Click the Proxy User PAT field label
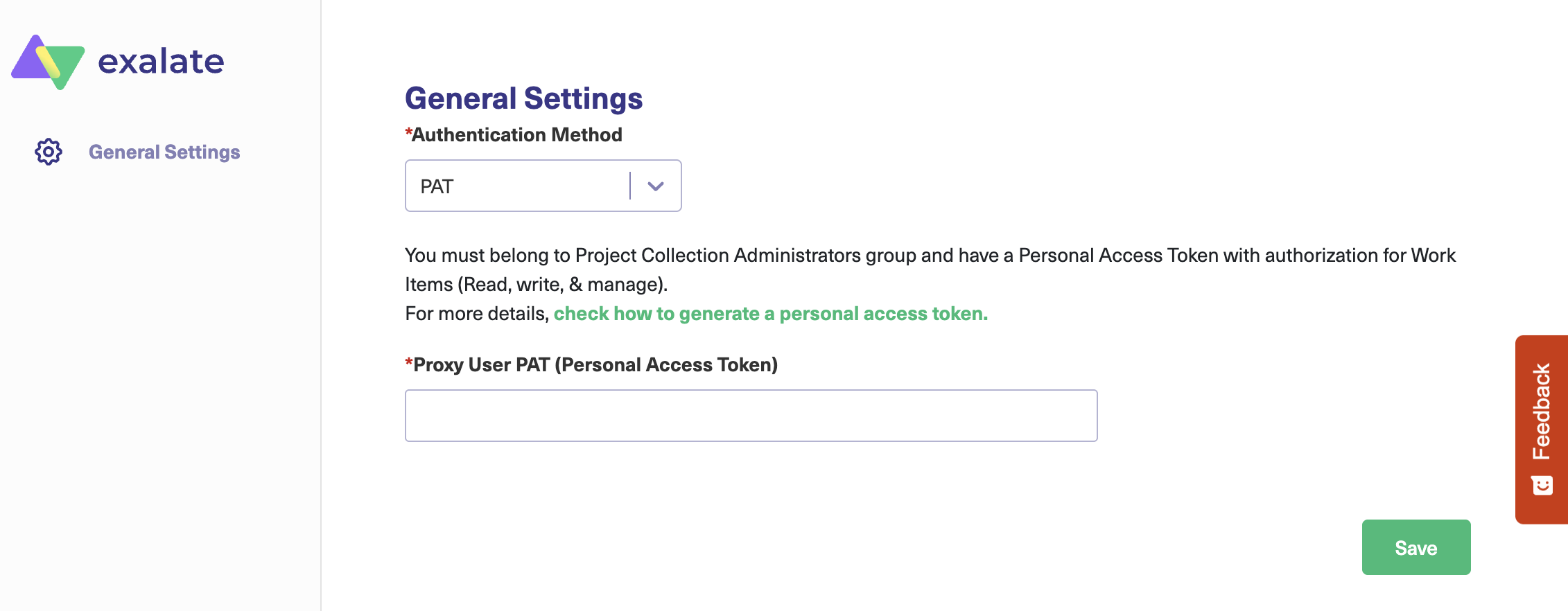This screenshot has width=1568, height=611. (595, 364)
